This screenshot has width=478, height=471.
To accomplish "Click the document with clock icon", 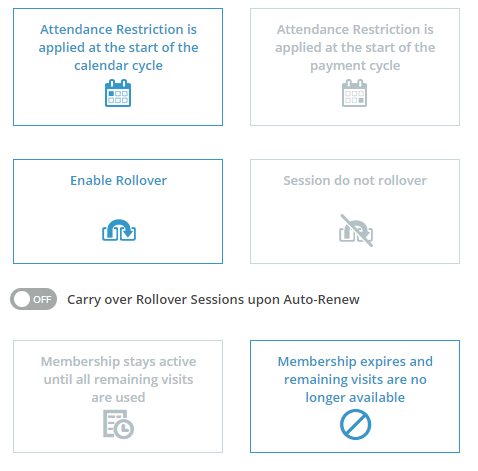I will click(x=118, y=424).
